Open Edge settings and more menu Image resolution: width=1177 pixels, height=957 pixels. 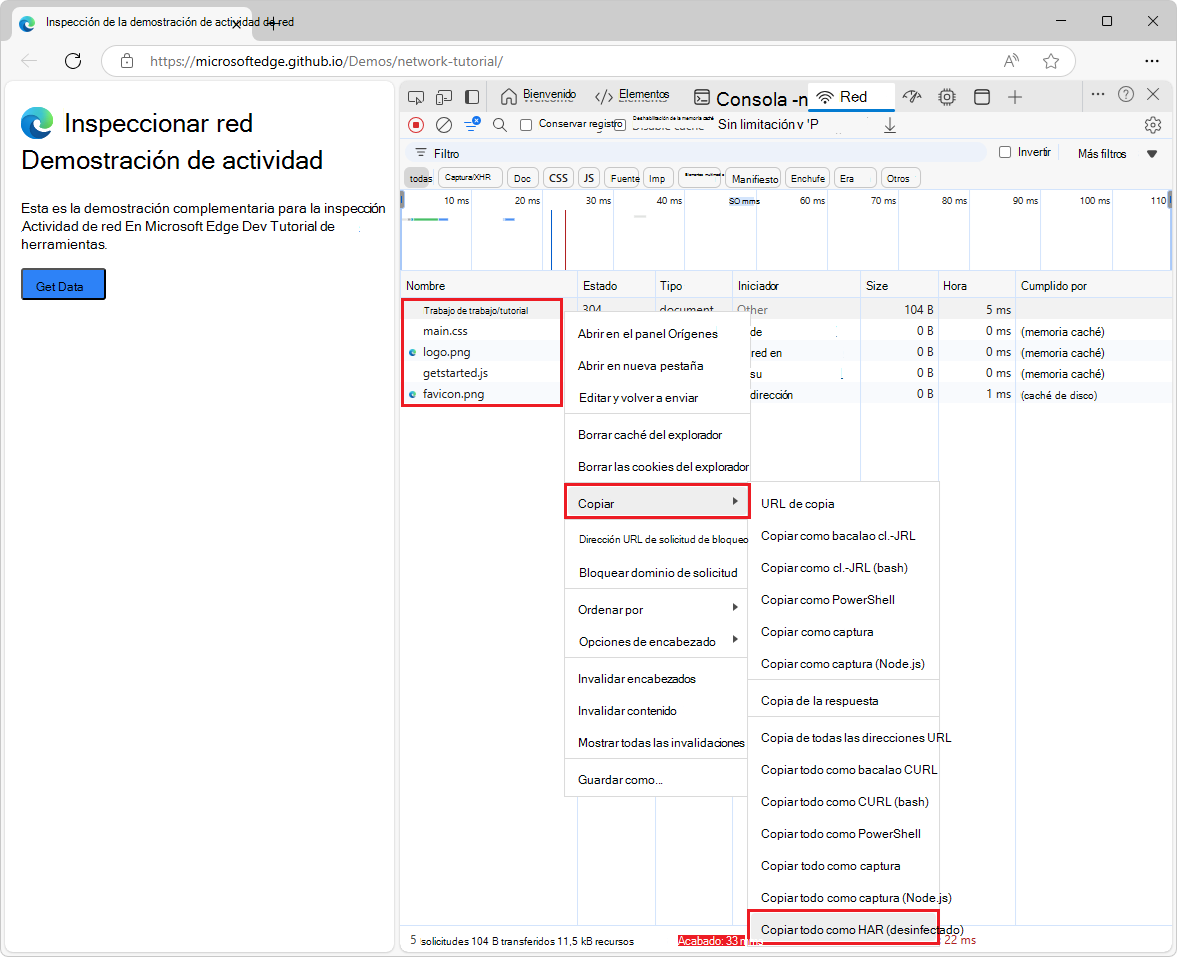(x=1151, y=62)
